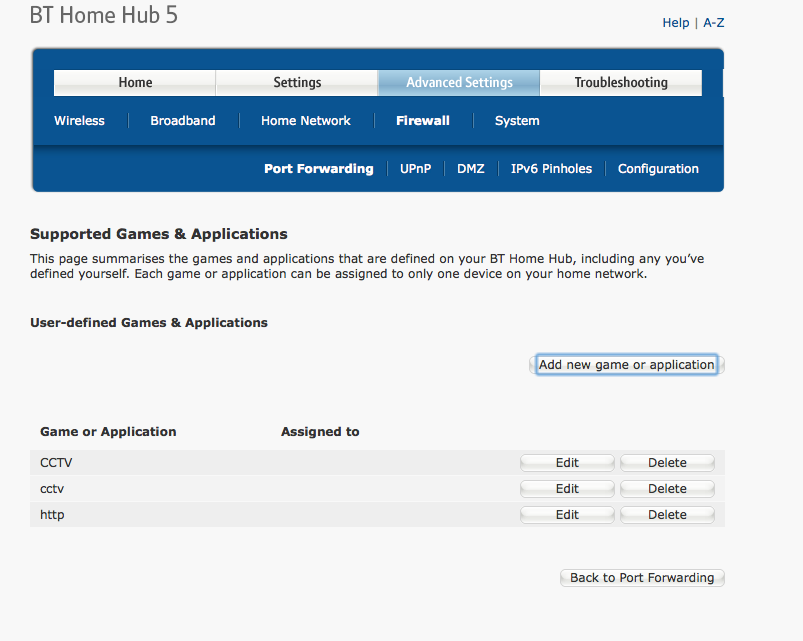Image resolution: width=803 pixels, height=641 pixels.
Task: Open the System menu
Action: tap(516, 120)
